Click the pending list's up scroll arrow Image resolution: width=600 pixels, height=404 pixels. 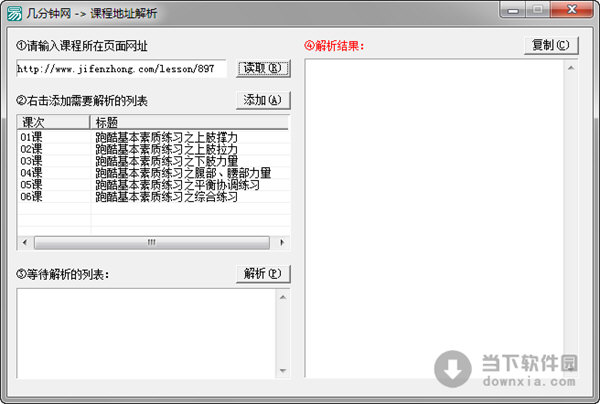pos(283,297)
